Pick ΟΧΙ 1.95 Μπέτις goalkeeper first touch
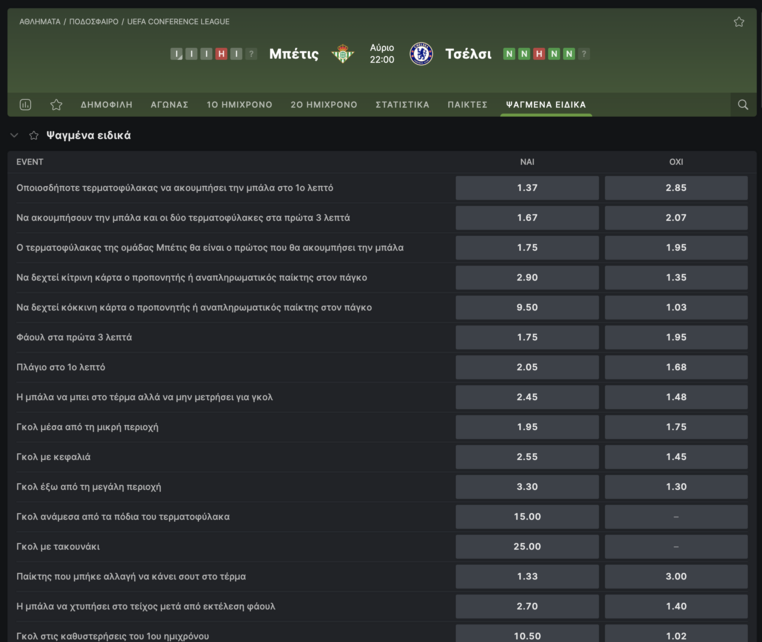 pos(676,247)
